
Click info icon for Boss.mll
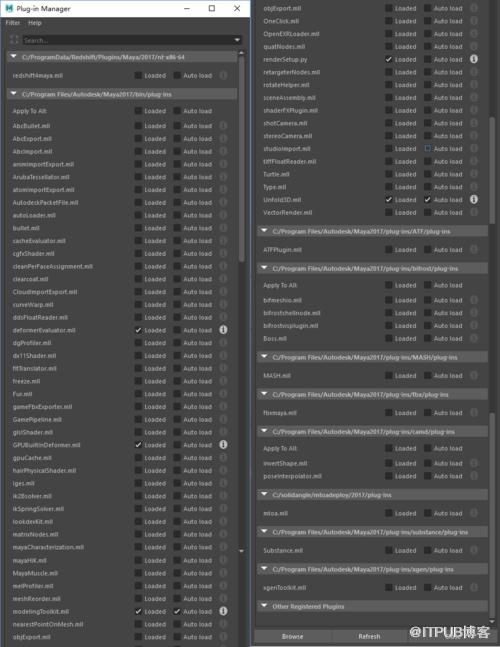click(x=474, y=338)
